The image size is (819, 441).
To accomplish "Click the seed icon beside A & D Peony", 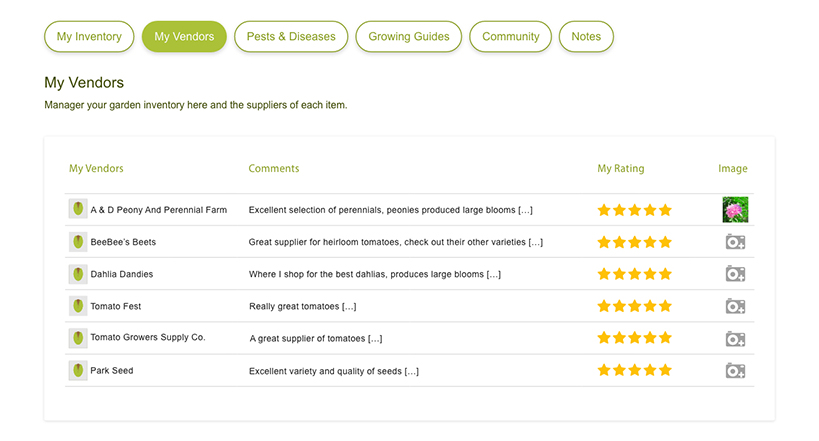I will 78,209.
